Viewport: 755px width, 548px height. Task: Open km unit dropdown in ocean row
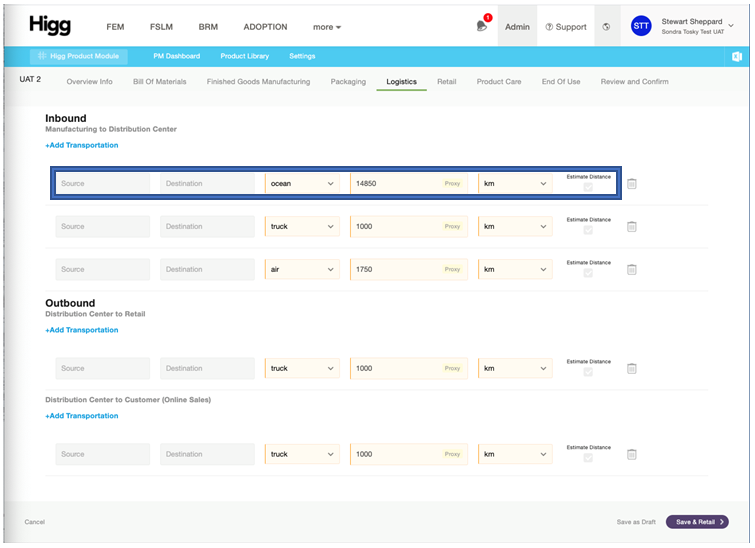[515, 183]
